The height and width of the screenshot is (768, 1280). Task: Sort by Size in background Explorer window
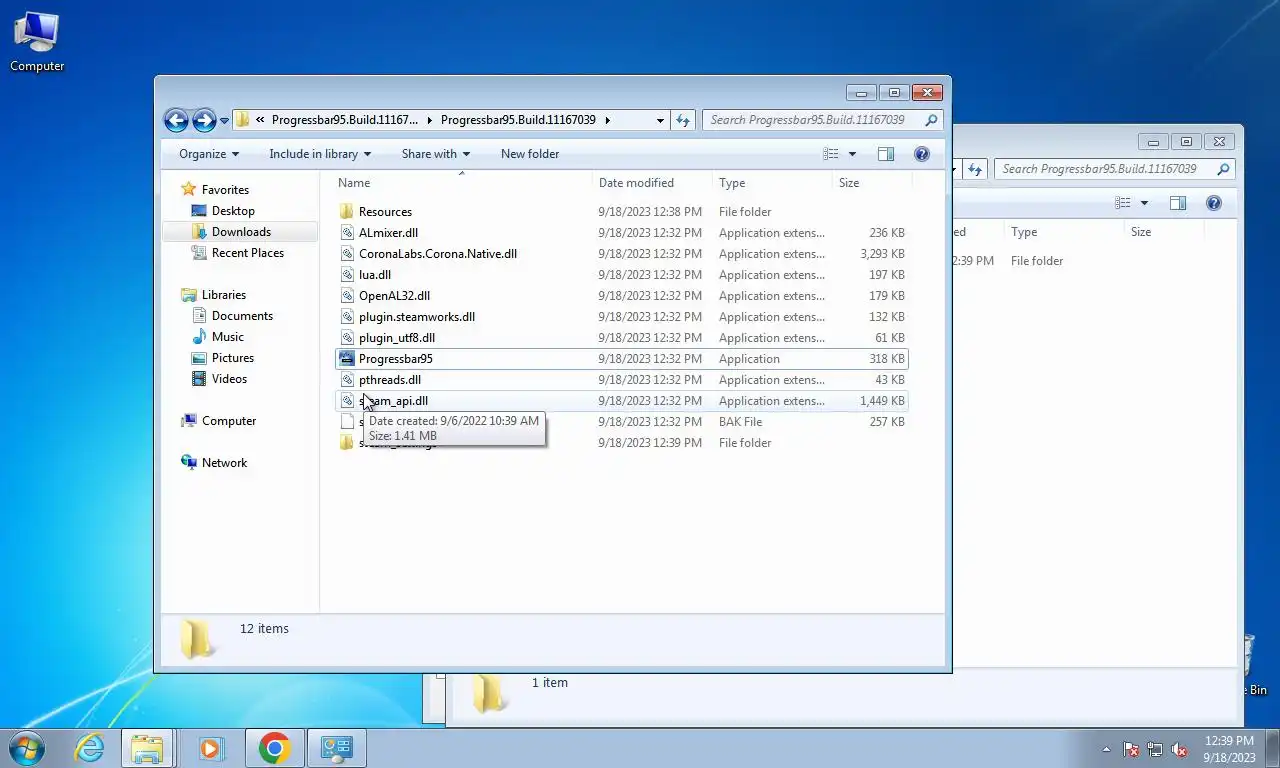coord(1141,232)
